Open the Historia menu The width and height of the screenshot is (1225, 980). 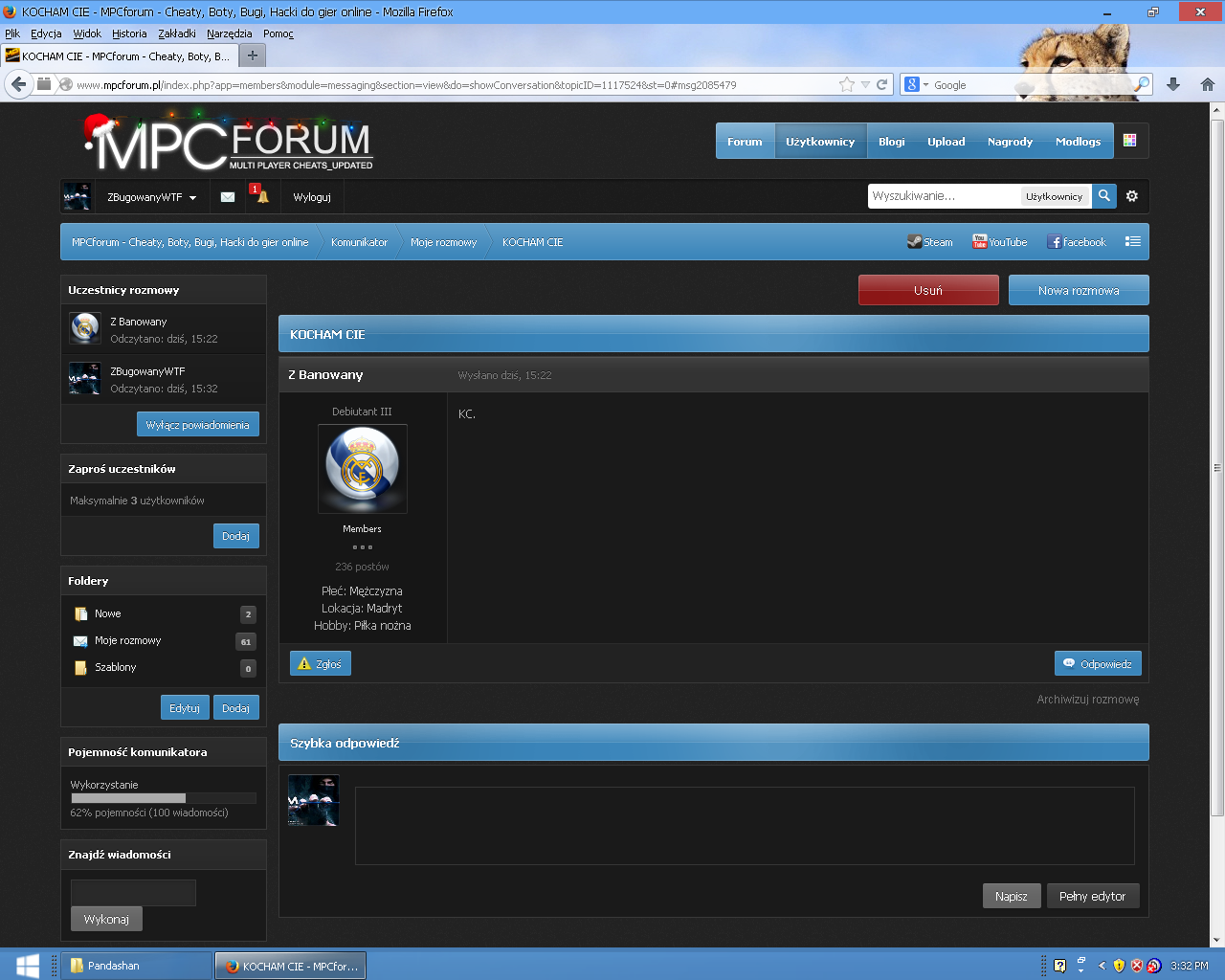point(129,33)
